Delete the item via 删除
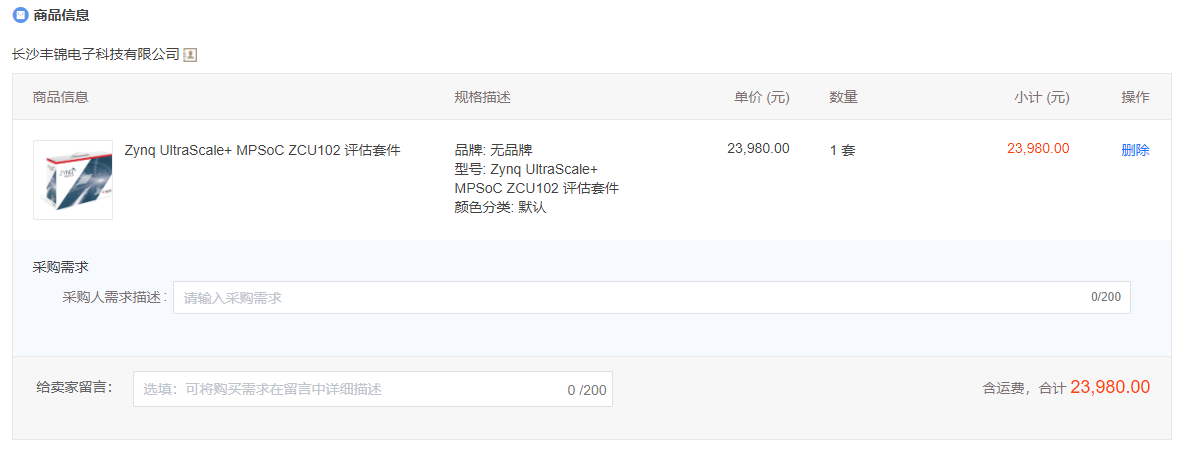 pos(1135,150)
